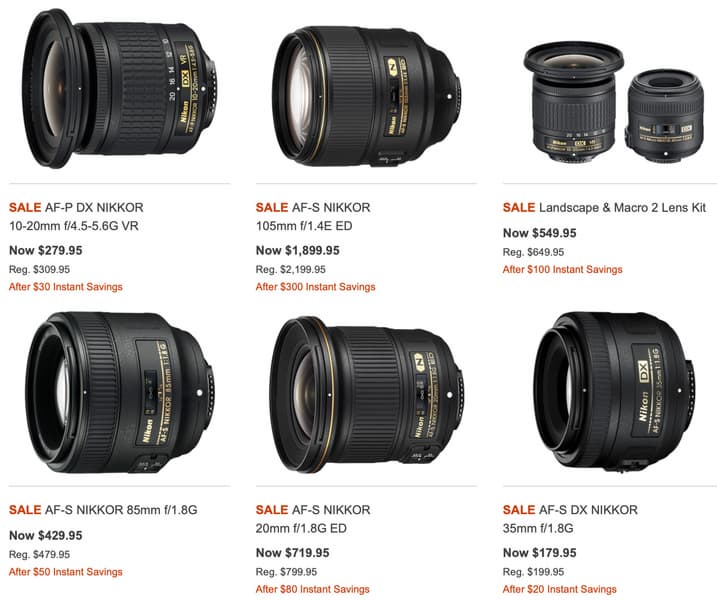Open the Landscape & Macro 2 Lens Kit image
The height and width of the screenshot is (600, 717).
click(614, 102)
